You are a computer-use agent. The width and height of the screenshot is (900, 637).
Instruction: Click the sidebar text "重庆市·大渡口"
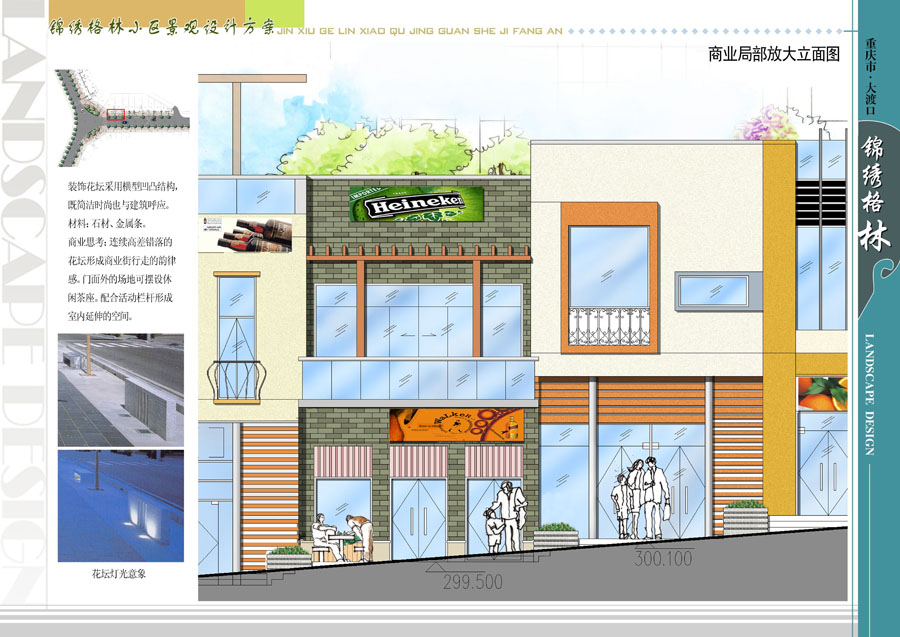[x=871, y=76]
